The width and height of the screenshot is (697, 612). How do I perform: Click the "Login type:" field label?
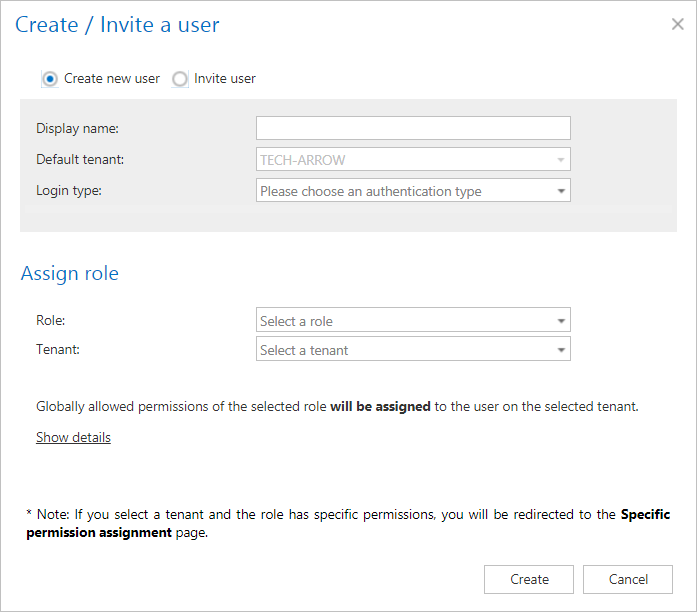(69, 190)
